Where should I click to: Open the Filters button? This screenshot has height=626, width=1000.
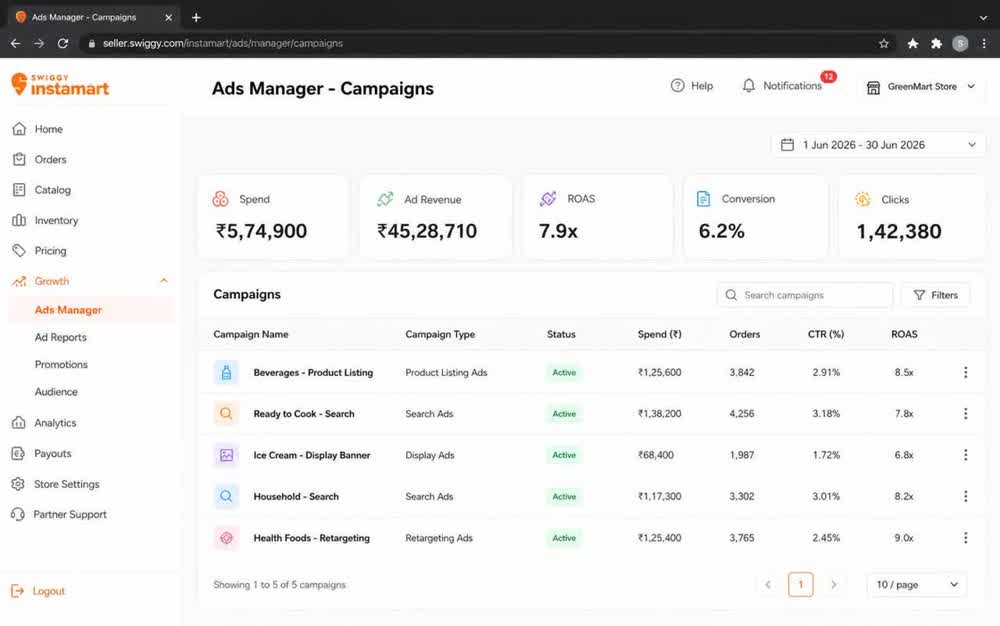click(x=936, y=295)
